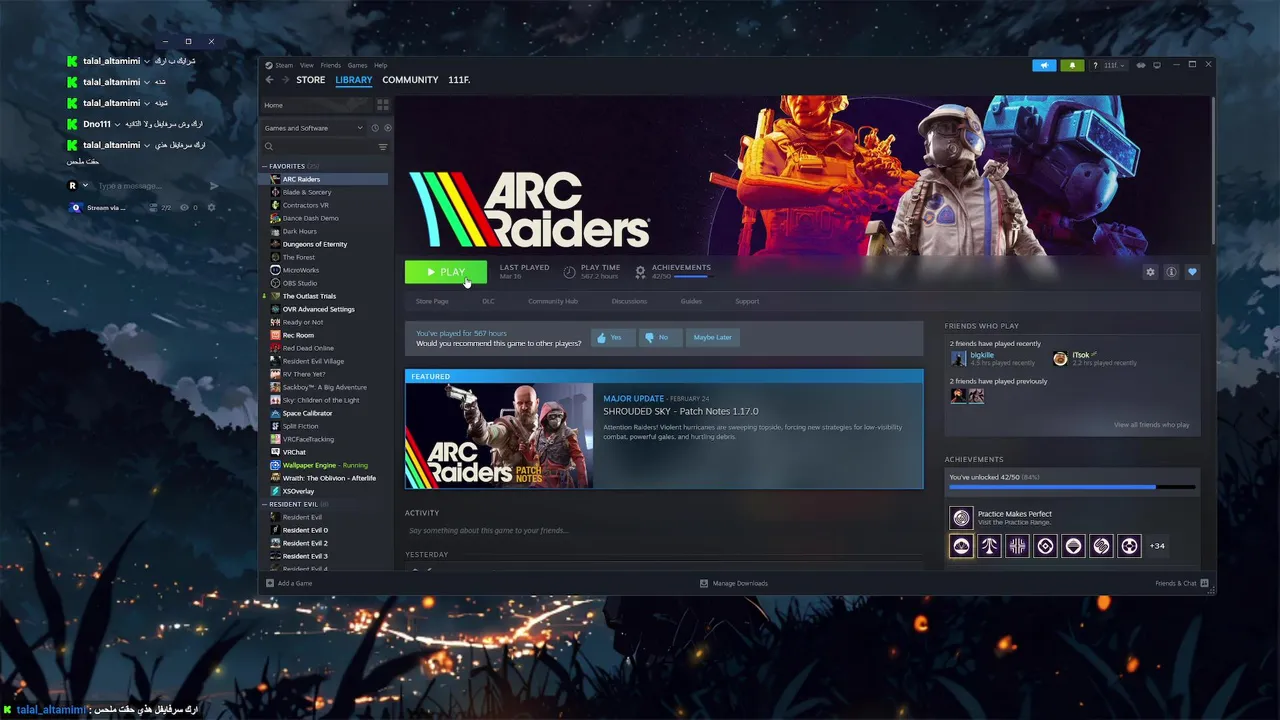View all friends who play link
The height and width of the screenshot is (720, 1280).
pos(1152,425)
